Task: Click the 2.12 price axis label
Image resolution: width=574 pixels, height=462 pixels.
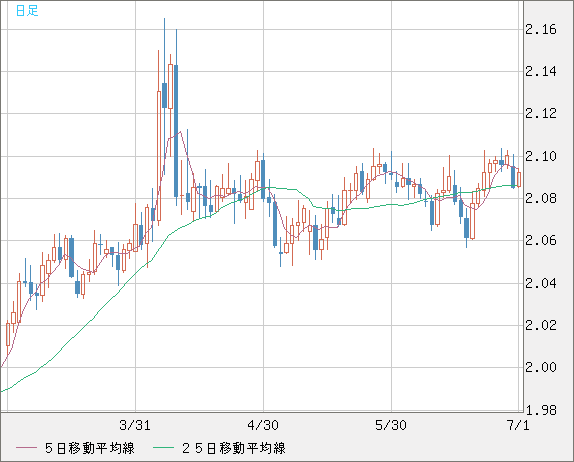Action: (541, 113)
